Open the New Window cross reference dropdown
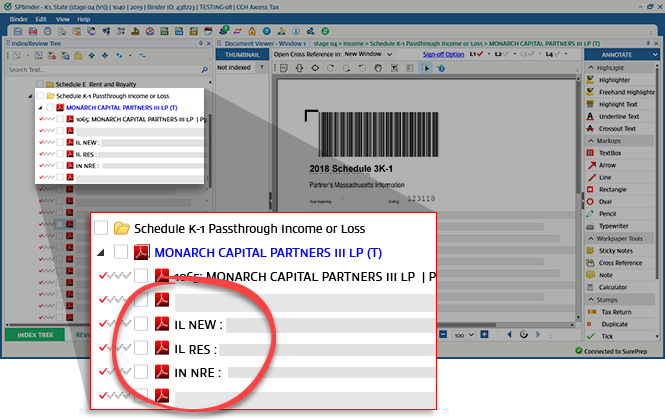665x419 pixels. [x=389, y=54]
